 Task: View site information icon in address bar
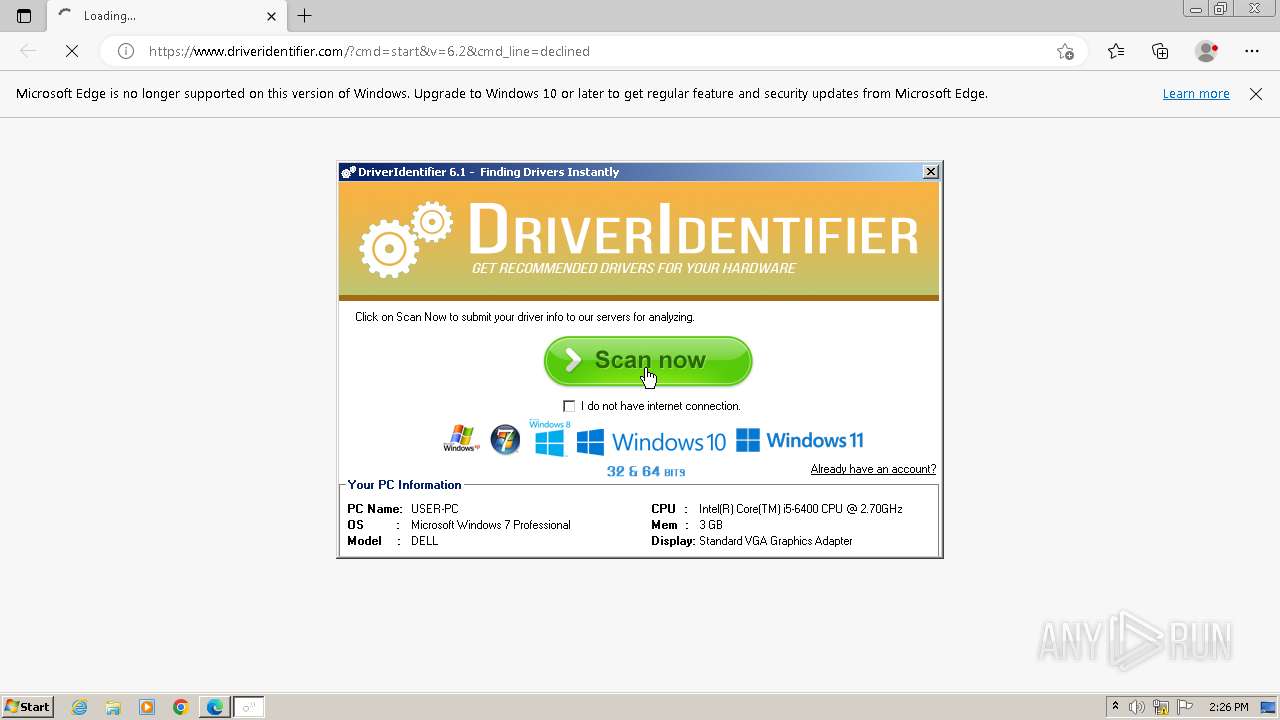click(x=126, y=51)
